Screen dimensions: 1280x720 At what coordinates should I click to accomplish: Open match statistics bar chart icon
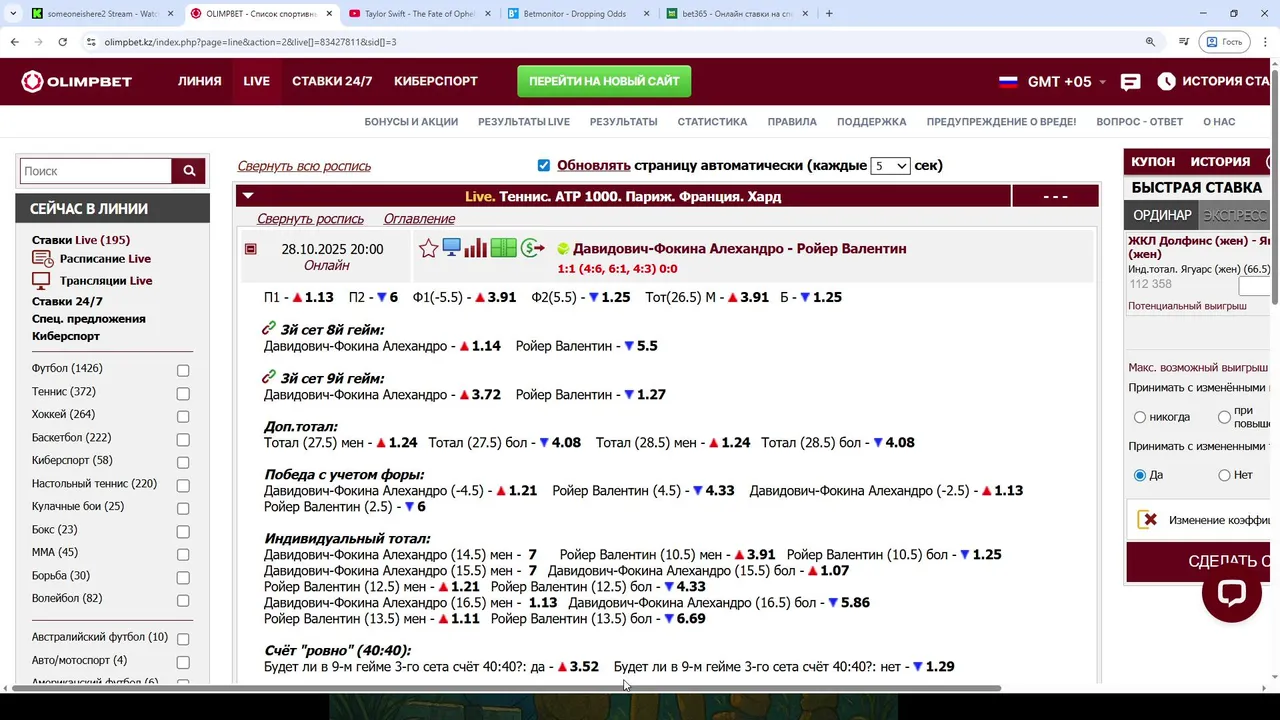coord(475,248)
